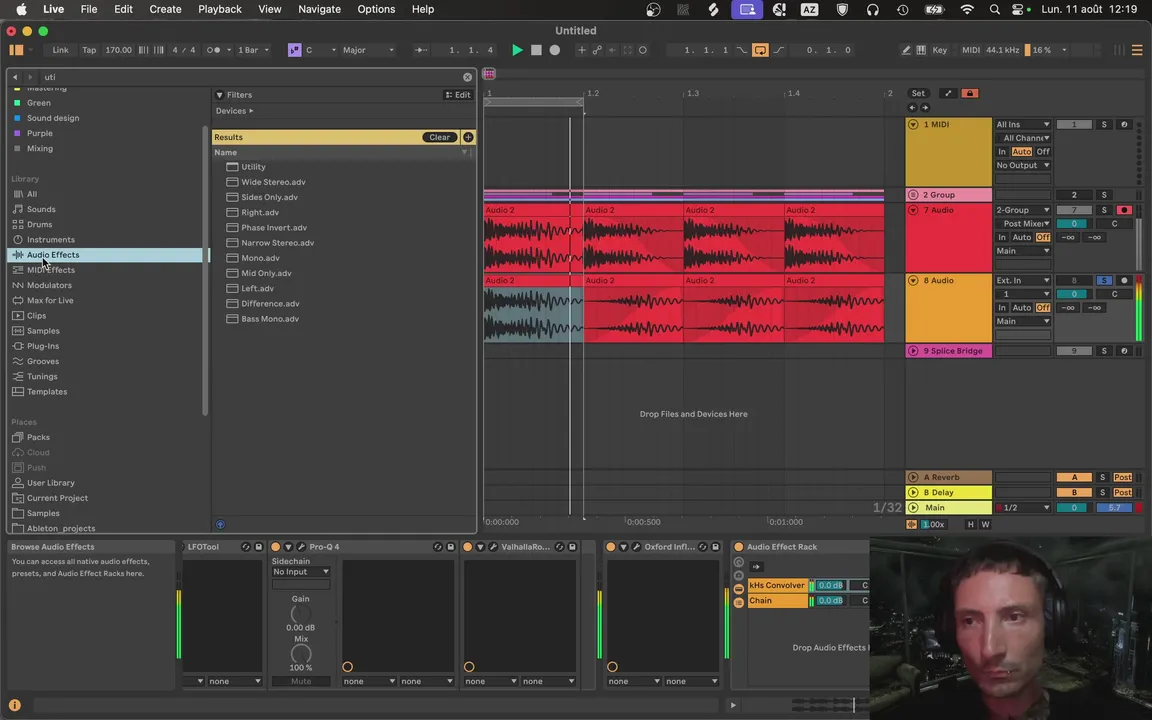Open MIDI Effects category in Library

tap(51, 270)
